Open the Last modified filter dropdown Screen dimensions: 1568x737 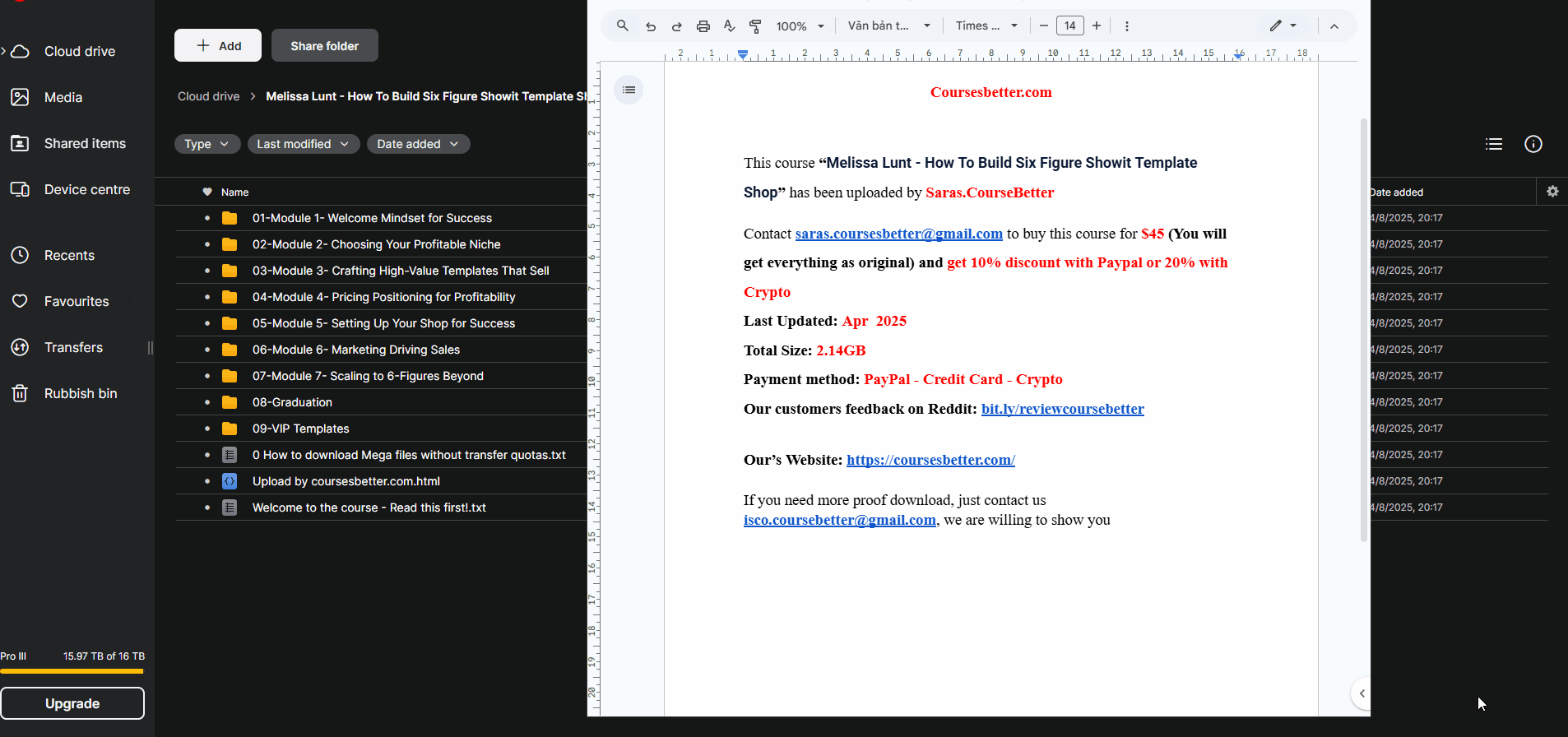[x=304, y=144]
